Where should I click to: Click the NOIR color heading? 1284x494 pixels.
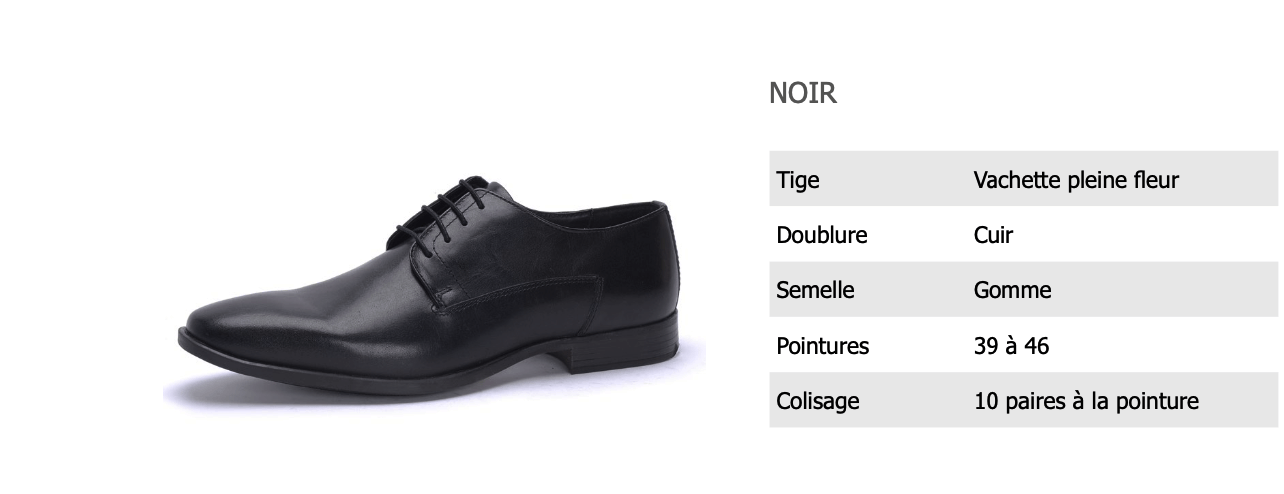pos(802,93)
